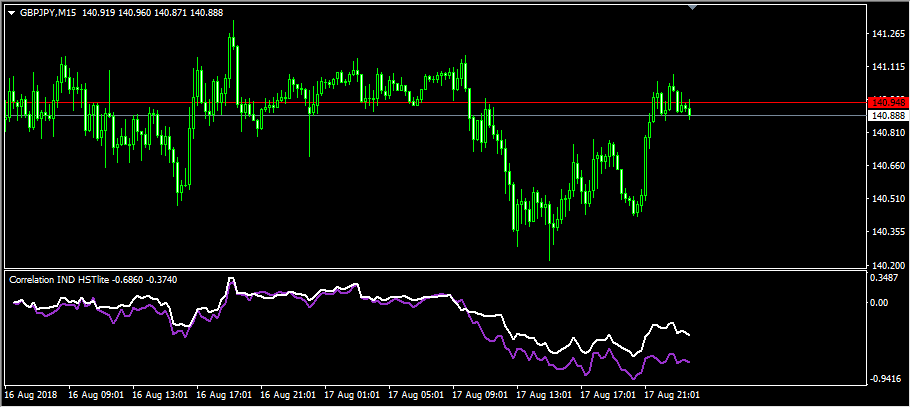Click the 141.115 price scale label
The image size is (911, 408).
[x=888, y=67]
